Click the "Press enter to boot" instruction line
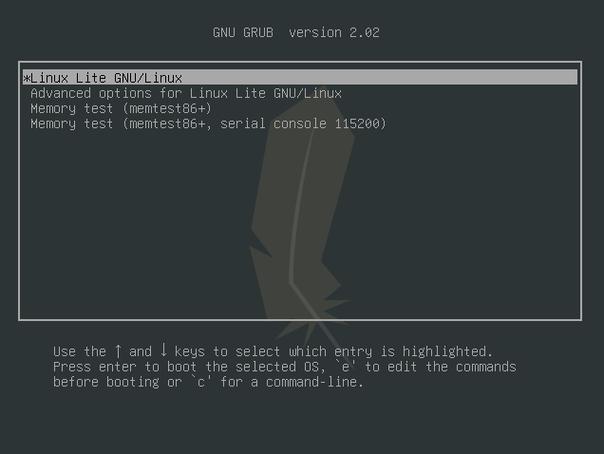The width and height of the screenshot is (604, 454). [x=284, y=367]
